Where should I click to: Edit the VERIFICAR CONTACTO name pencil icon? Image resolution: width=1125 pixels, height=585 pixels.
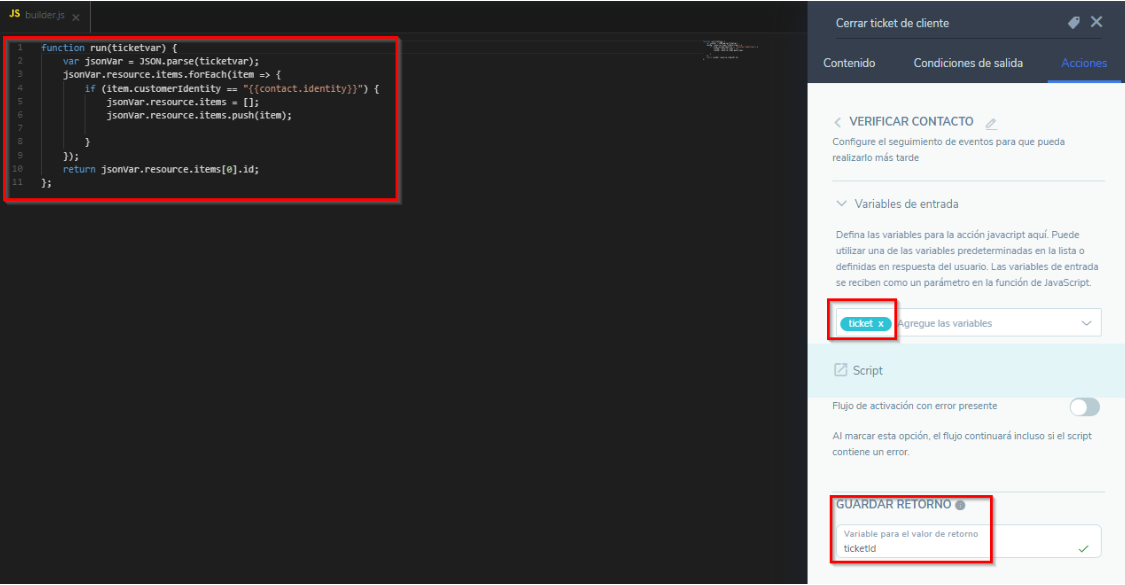pos(991,123)
